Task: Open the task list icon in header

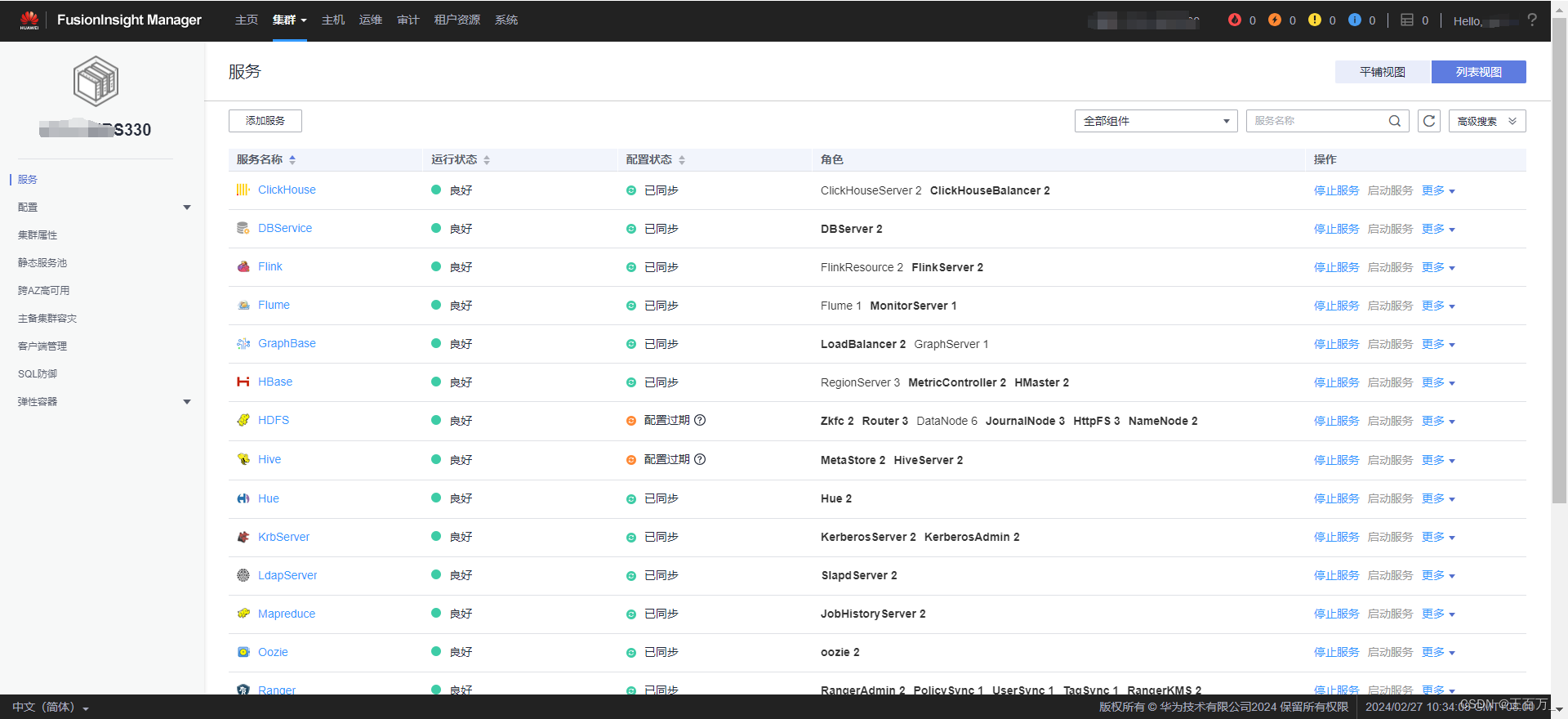Action: click(1406, 20)
